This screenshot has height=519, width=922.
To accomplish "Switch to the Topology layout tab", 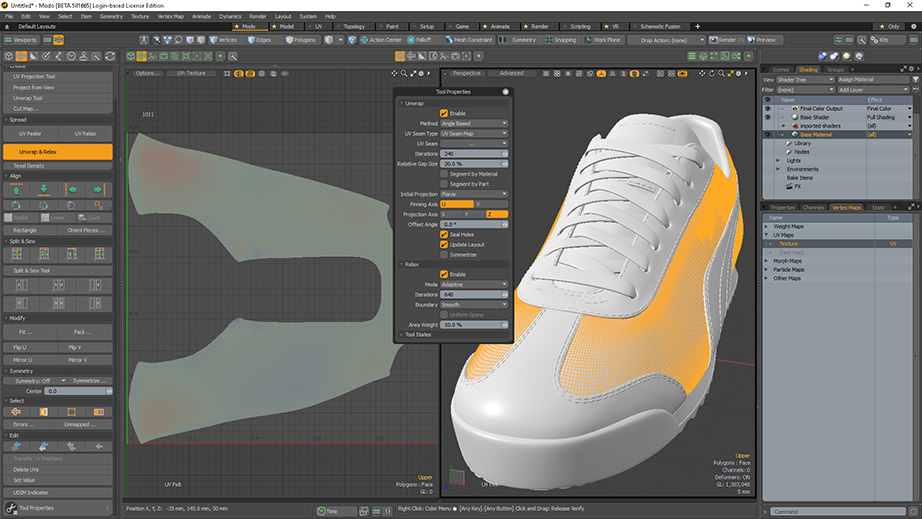I will coord(354,26).
